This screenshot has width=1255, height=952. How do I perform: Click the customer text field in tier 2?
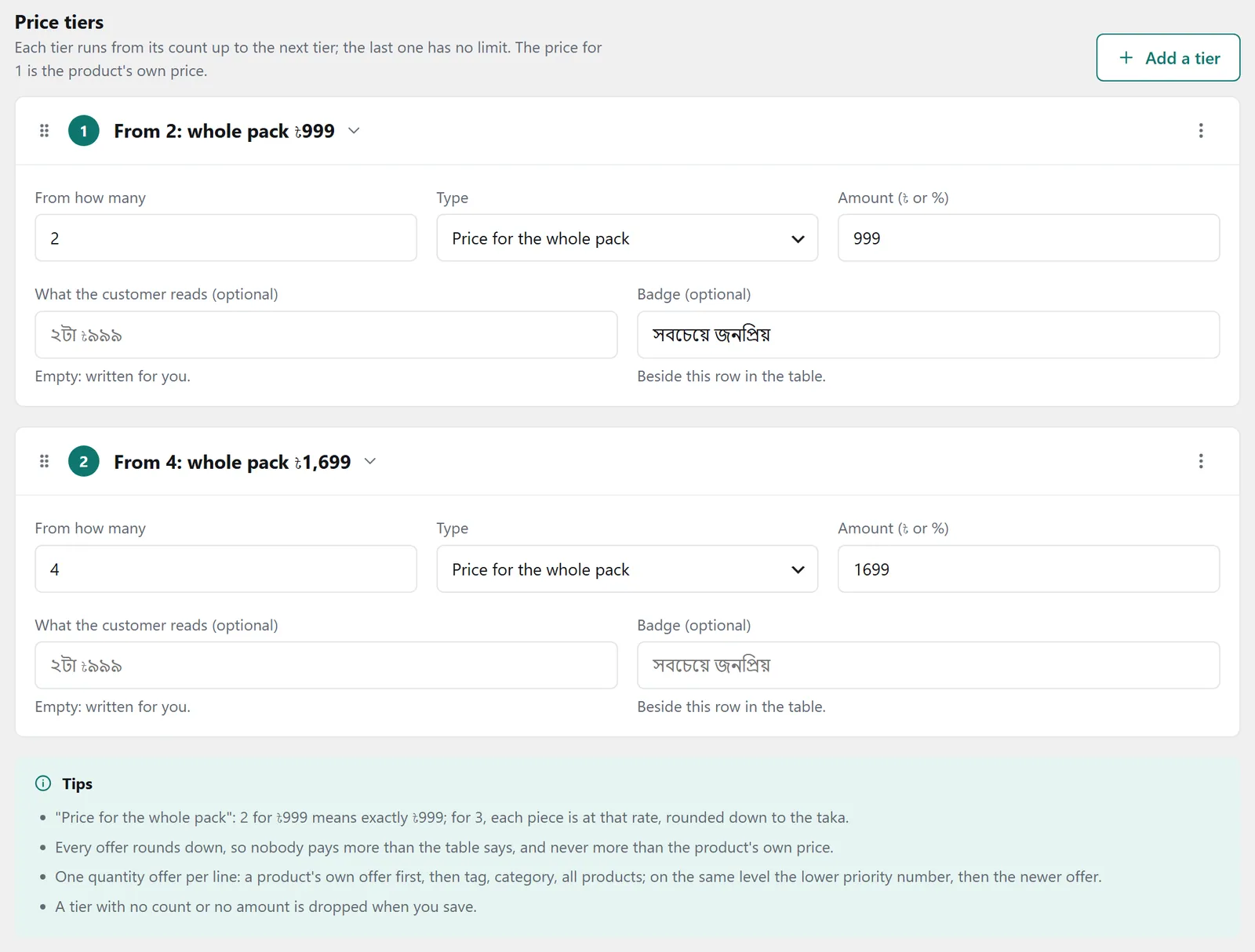click(x=326, y=665)
